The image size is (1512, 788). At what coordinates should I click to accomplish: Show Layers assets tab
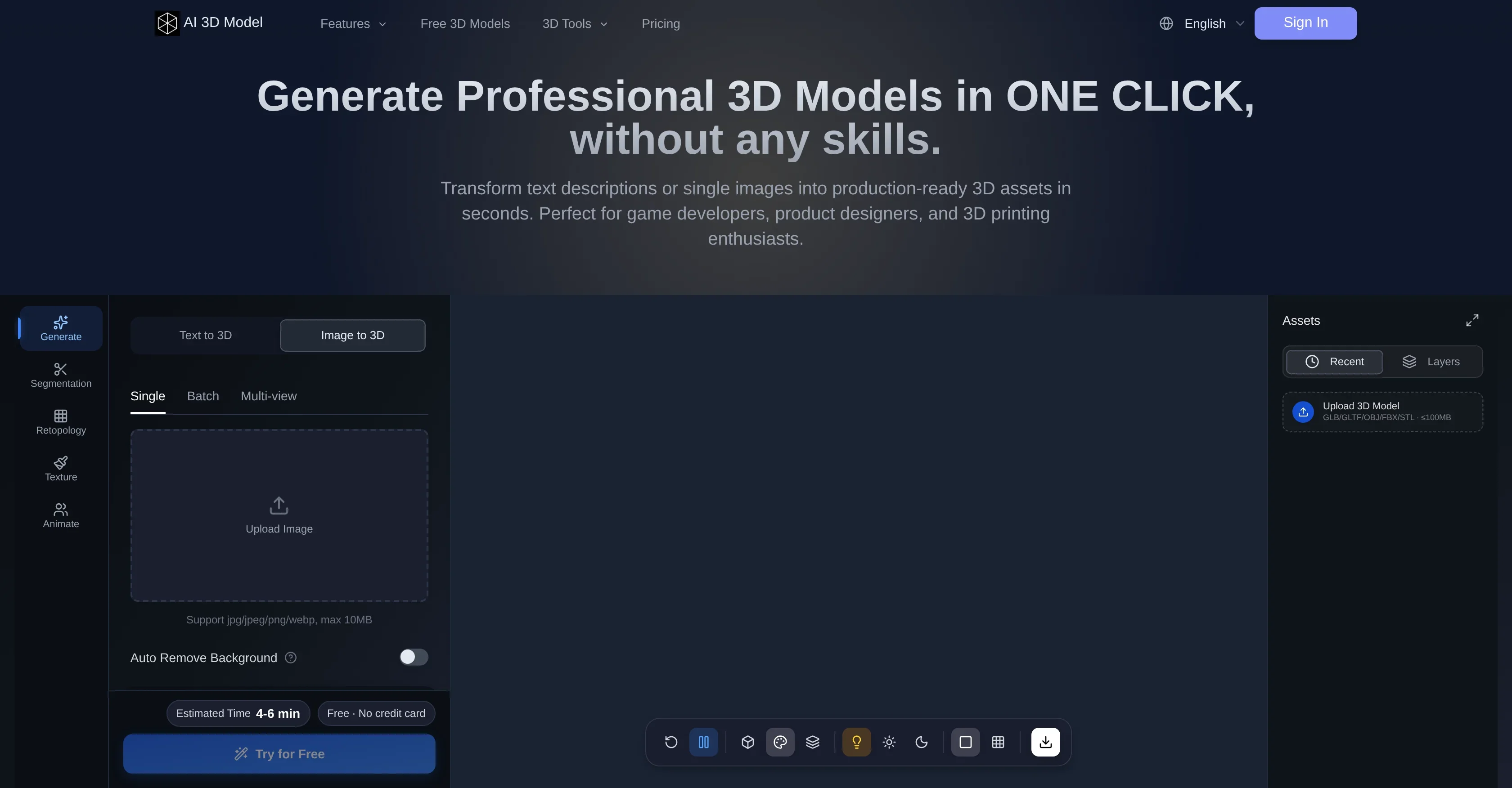click(x=1431, y=362)
